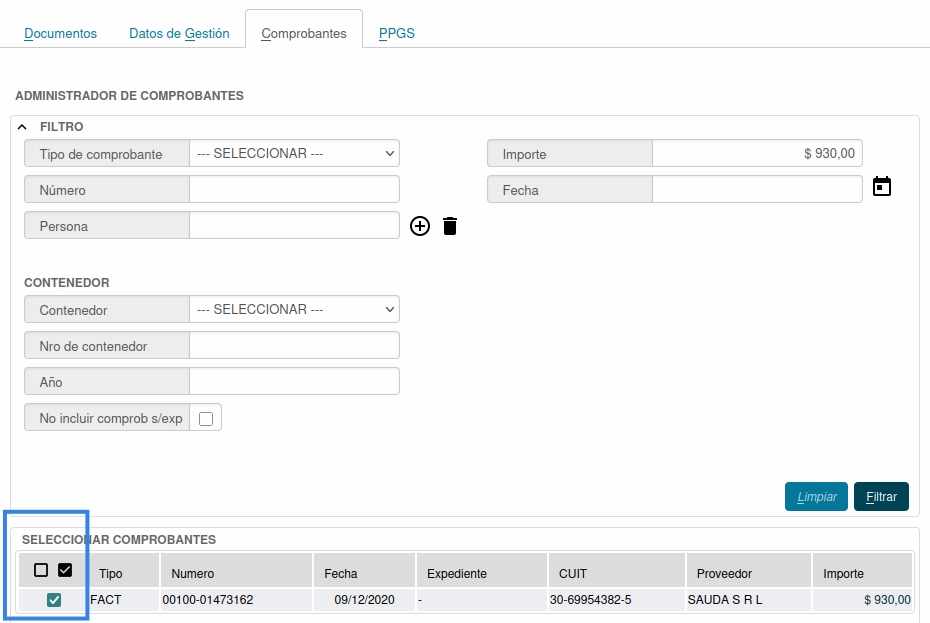Open the PPGS tab
This screenshot has height=623, width=930.
click(x=397, y=33)
